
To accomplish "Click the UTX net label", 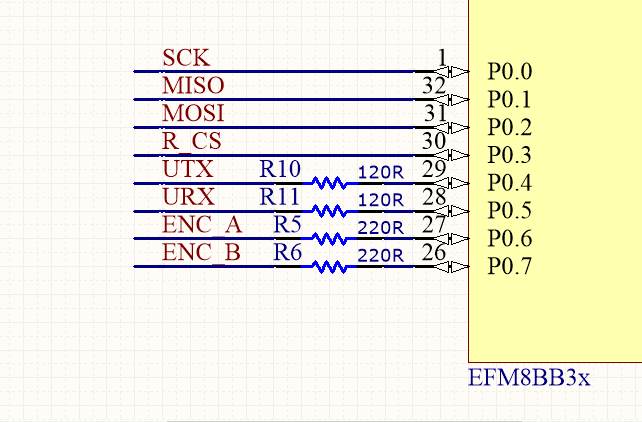I will click(187, 169).
